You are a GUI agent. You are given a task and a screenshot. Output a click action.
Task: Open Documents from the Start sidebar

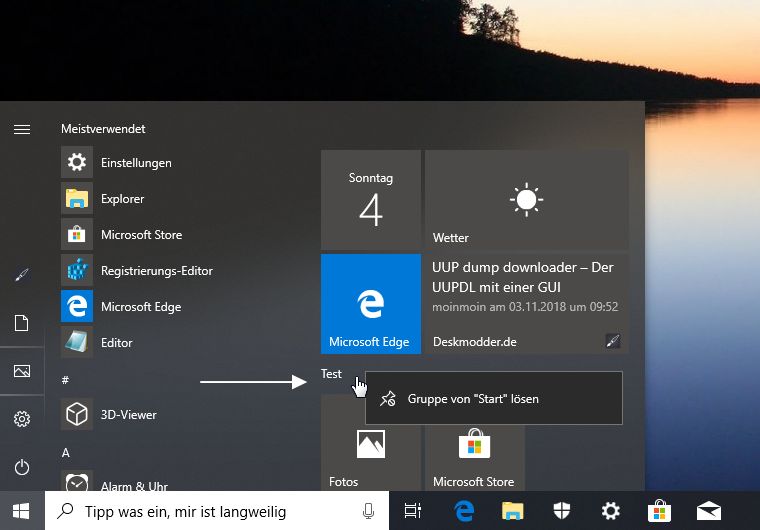22,323
